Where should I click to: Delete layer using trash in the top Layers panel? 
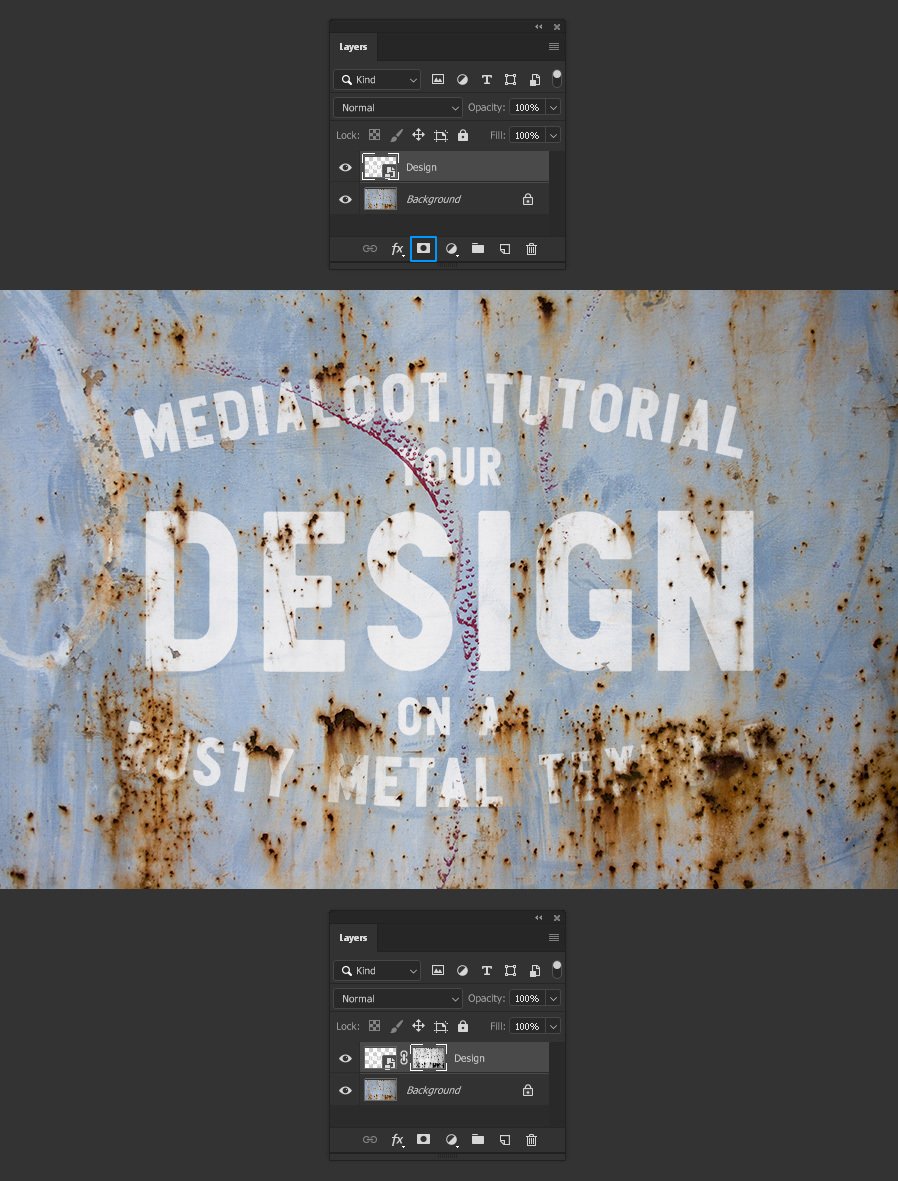(x=531, y=249)
